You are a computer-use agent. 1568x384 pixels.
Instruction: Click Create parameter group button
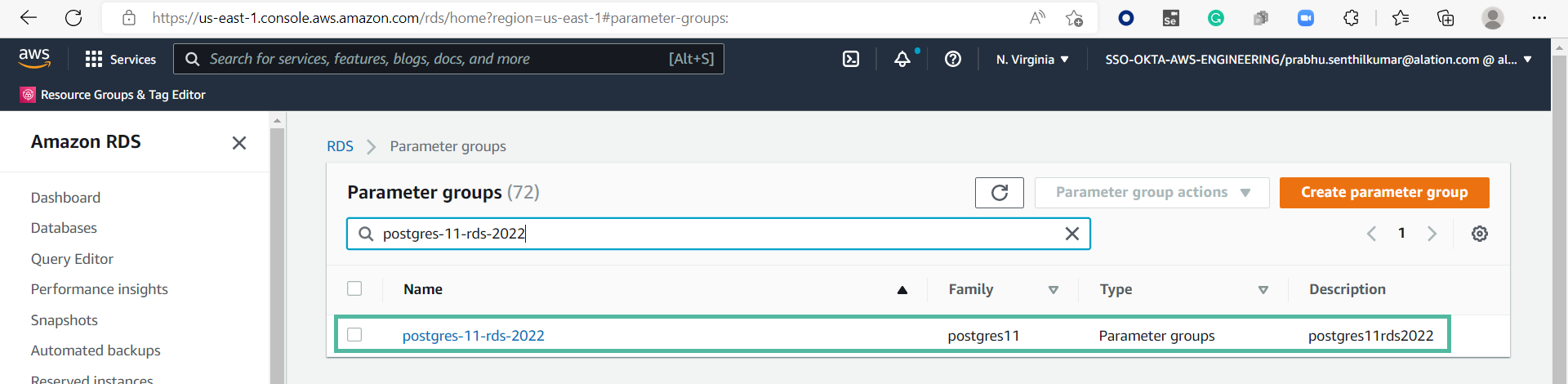coord(1384,193)
